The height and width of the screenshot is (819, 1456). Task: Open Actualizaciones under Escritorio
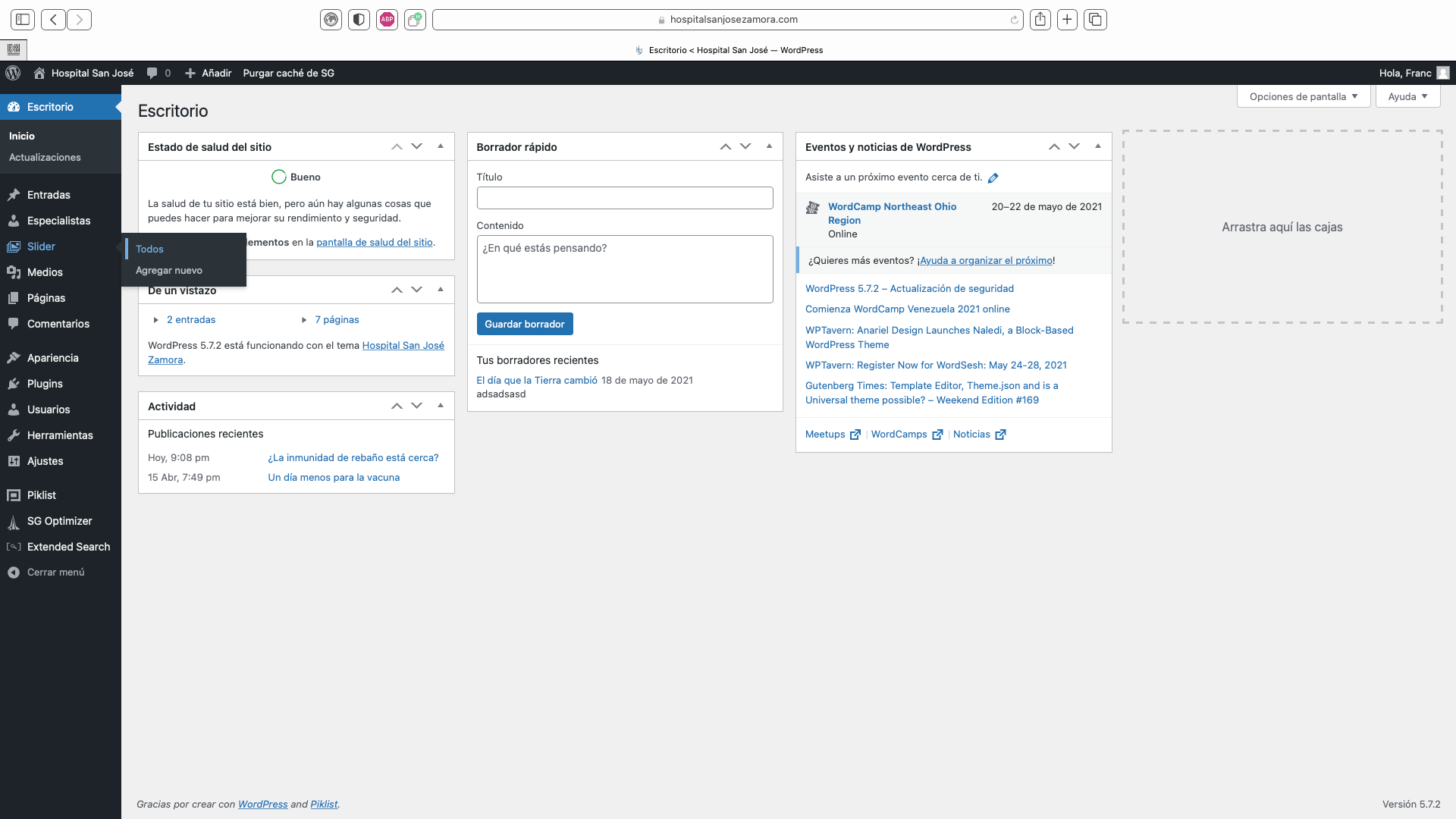[x=45, y=157]
